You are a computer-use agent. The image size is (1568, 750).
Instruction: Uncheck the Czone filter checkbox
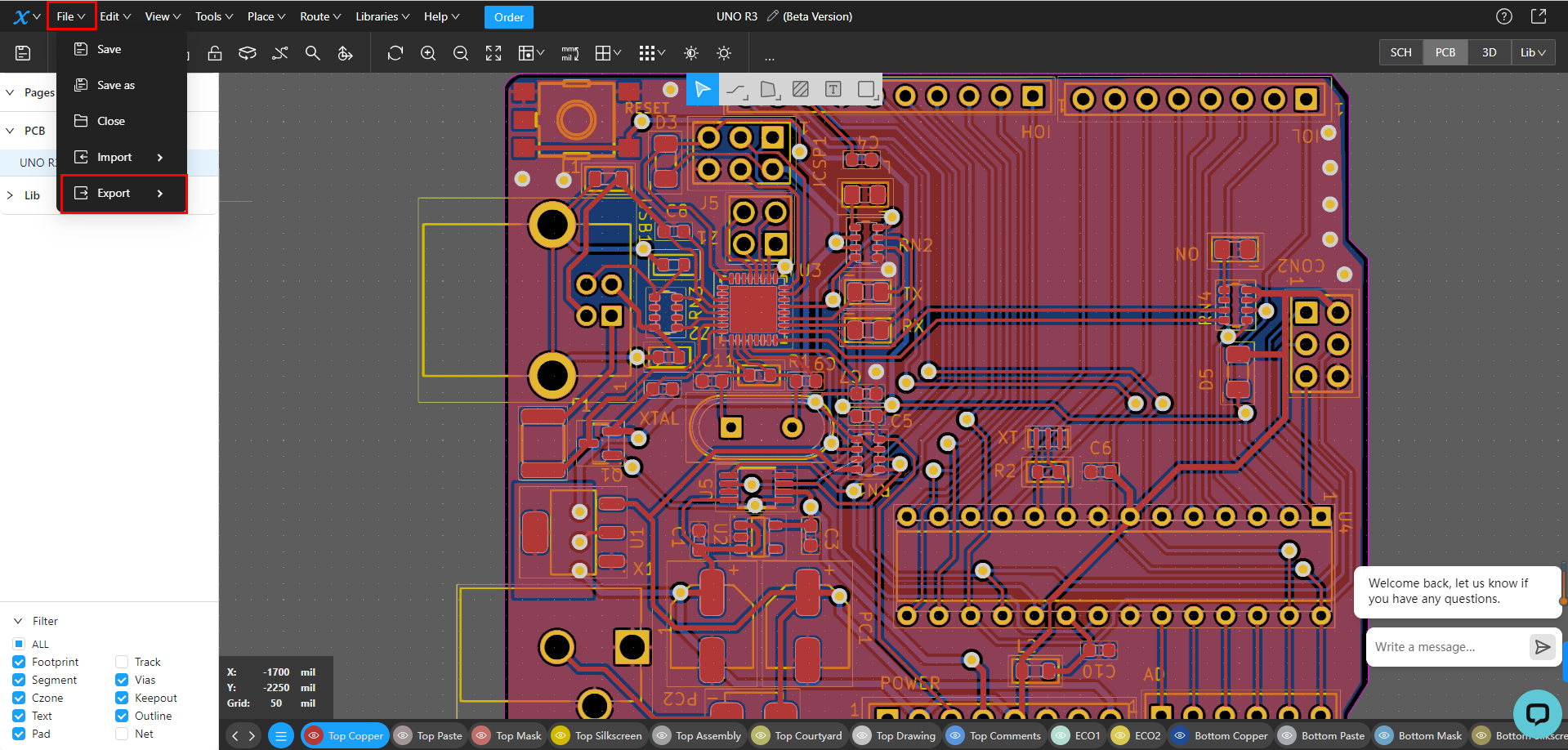click(x=19, y=698)
